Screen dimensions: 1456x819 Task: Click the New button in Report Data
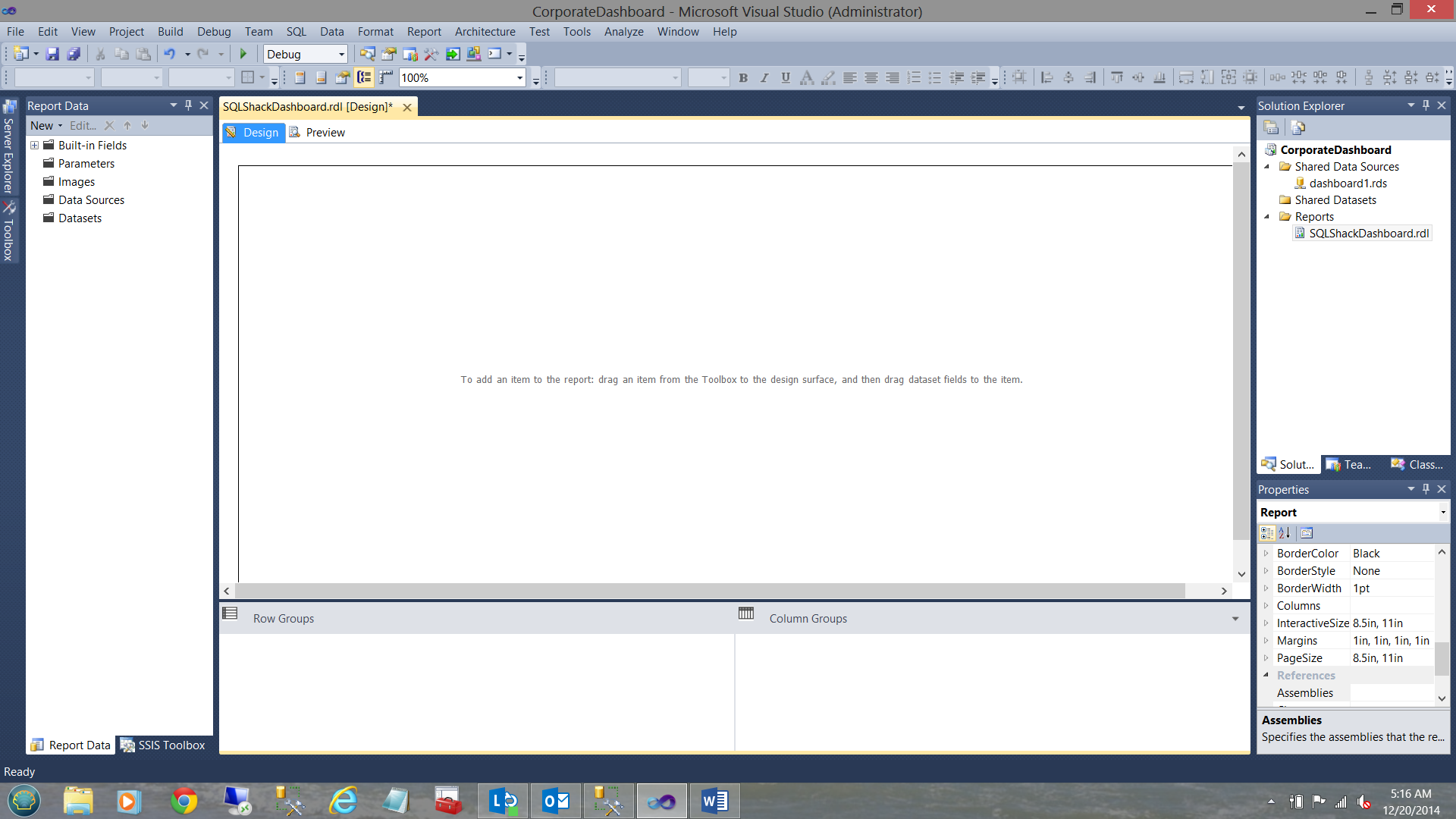[x=42, y=126]
